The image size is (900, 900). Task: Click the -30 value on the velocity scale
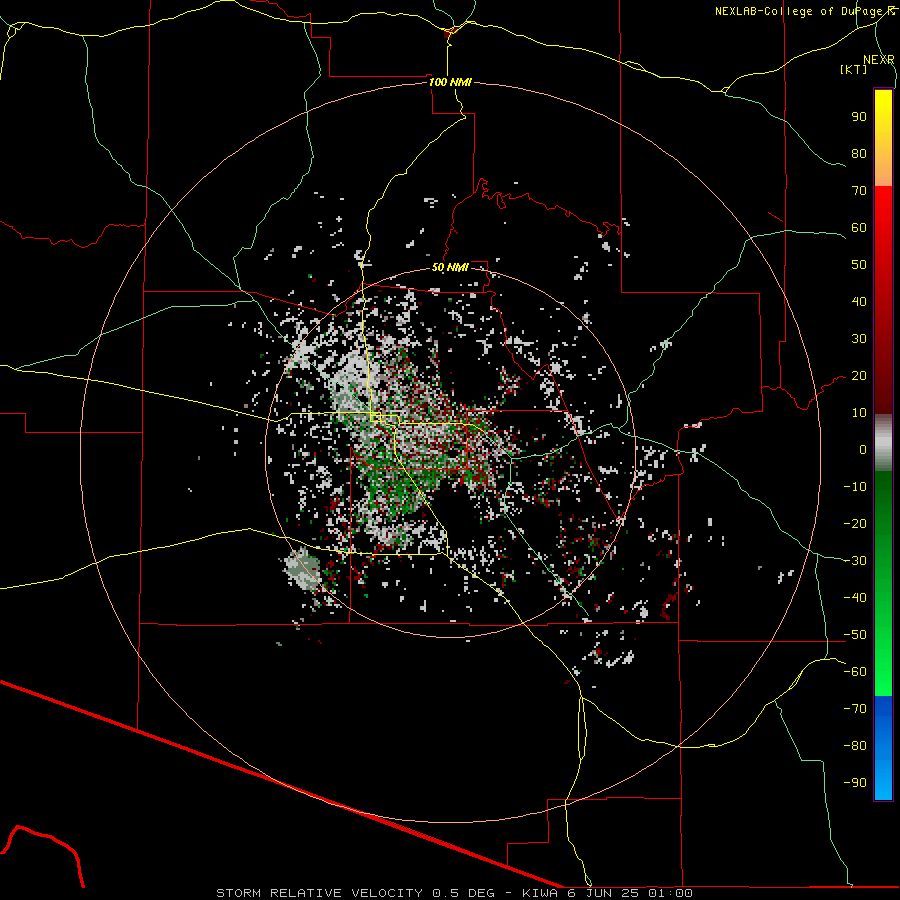pos(855,561)
